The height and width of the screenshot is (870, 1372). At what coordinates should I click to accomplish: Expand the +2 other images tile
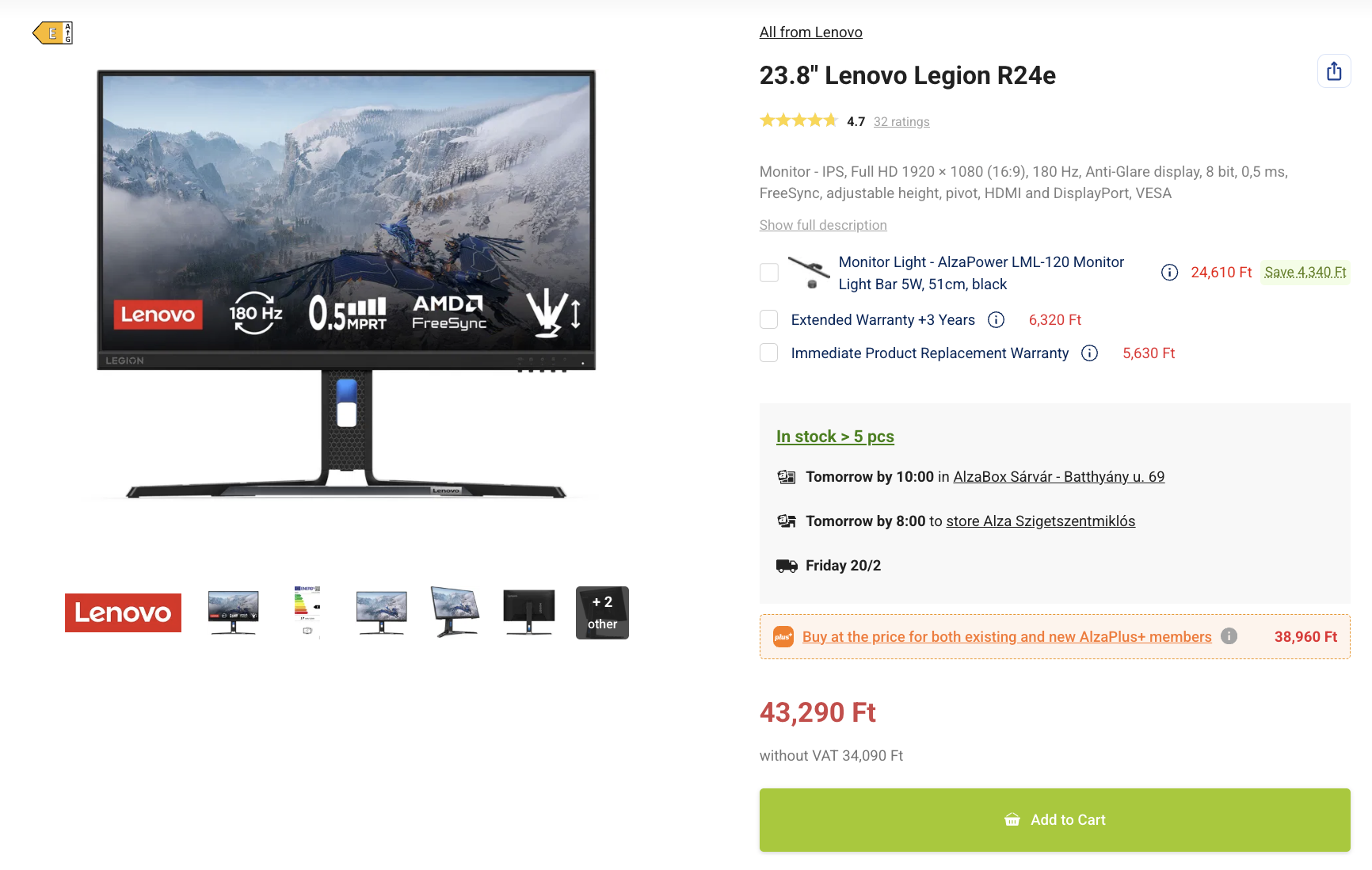(x=602, y=612)
